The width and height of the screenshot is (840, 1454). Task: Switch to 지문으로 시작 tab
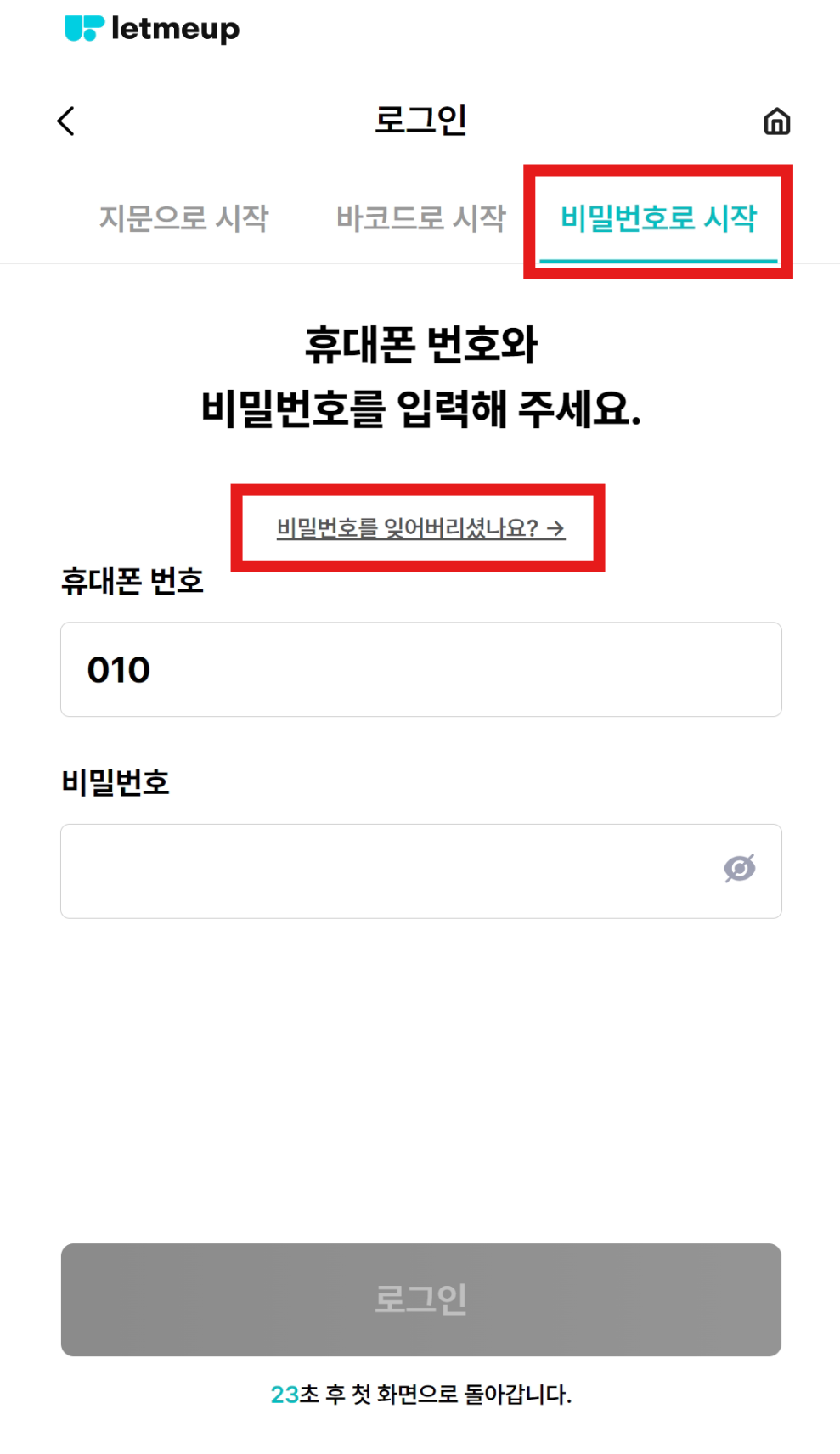pos(183,218)
